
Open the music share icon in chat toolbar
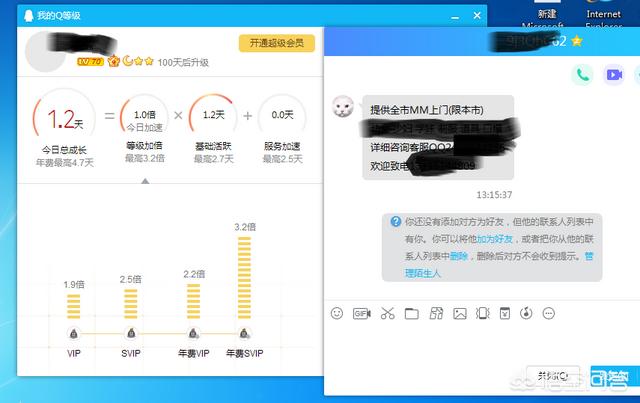point(526,313)
